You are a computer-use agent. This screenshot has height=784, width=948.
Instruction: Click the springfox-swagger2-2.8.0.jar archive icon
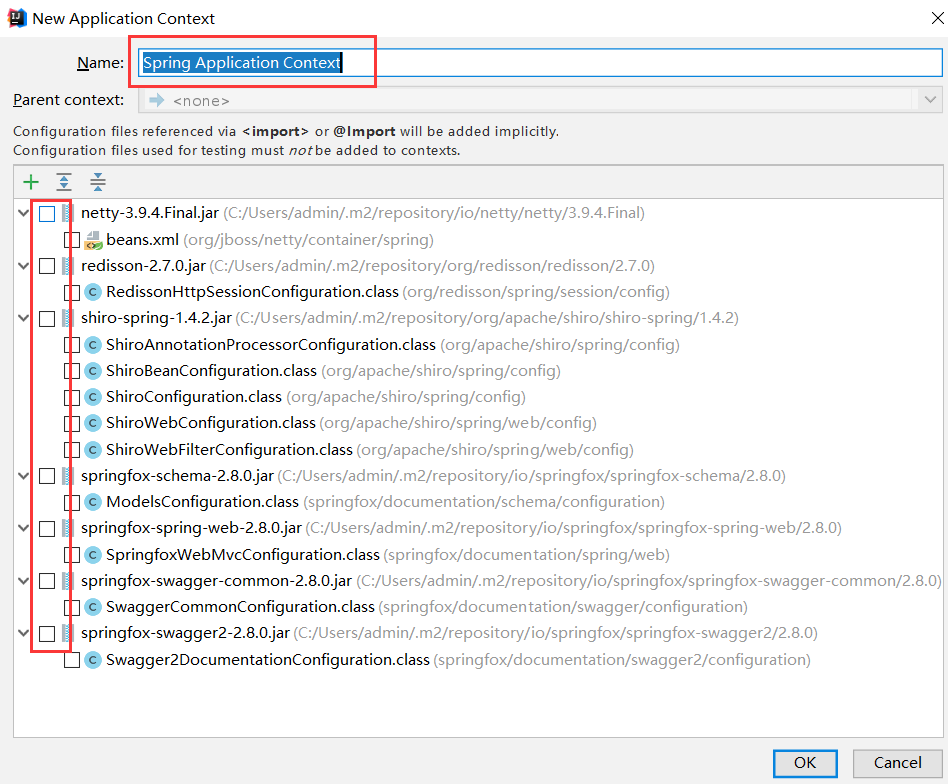click(68, 633)
